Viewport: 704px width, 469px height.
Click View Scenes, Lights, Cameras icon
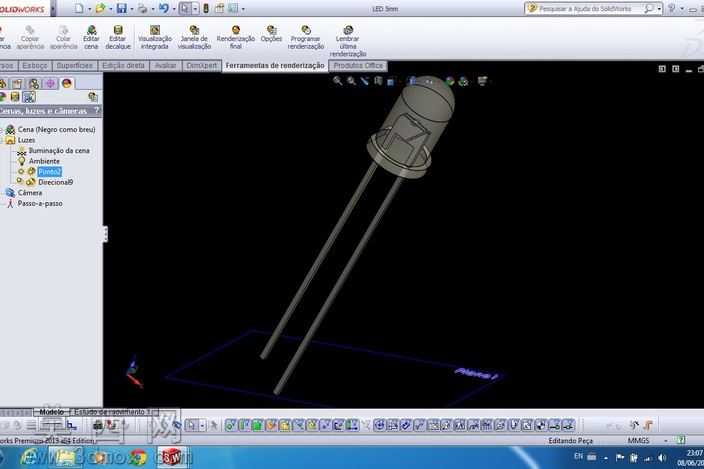pyautogui.click(x=29, y=97)
